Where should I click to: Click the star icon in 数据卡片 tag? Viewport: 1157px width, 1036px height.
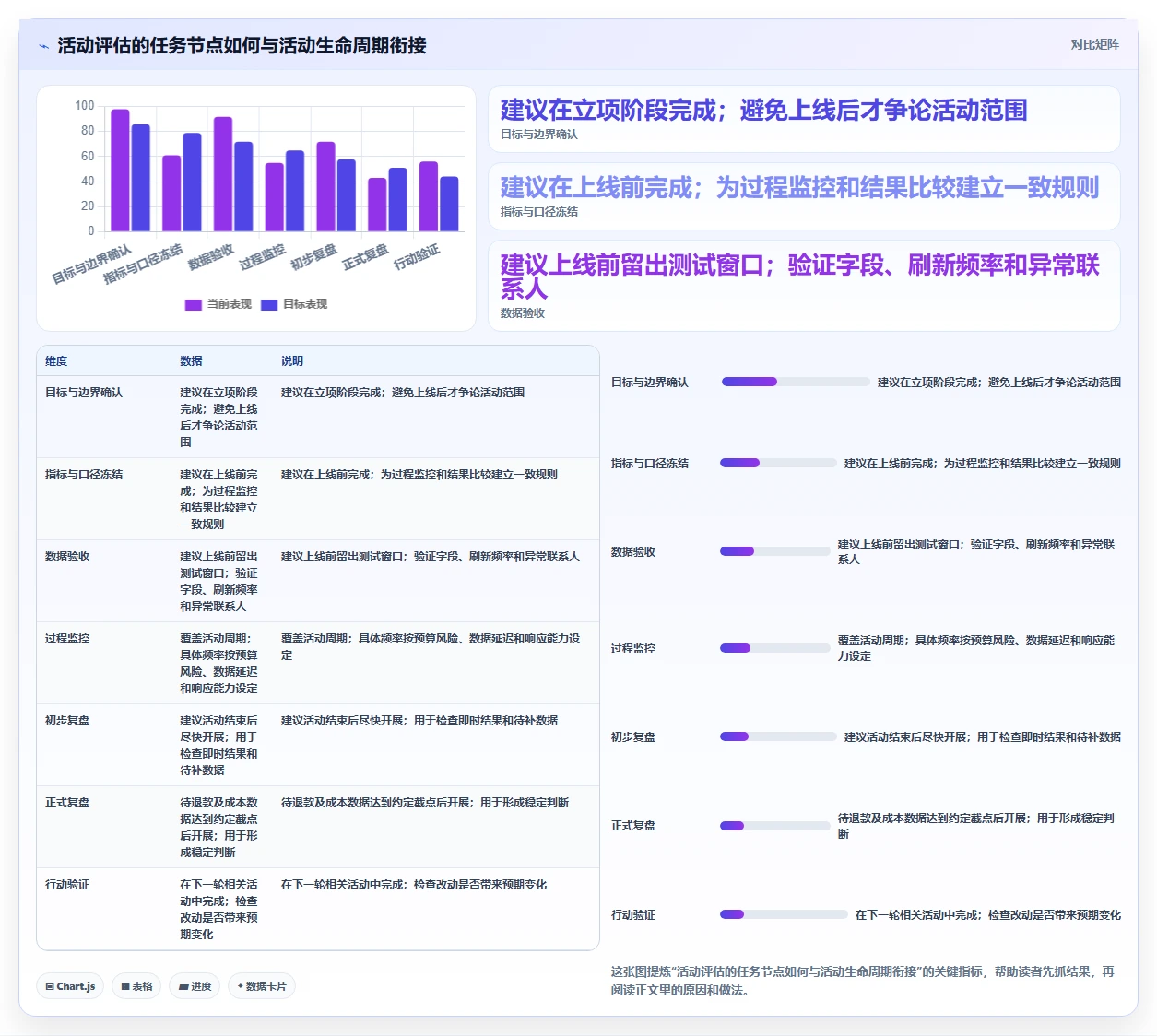(241, 986)
